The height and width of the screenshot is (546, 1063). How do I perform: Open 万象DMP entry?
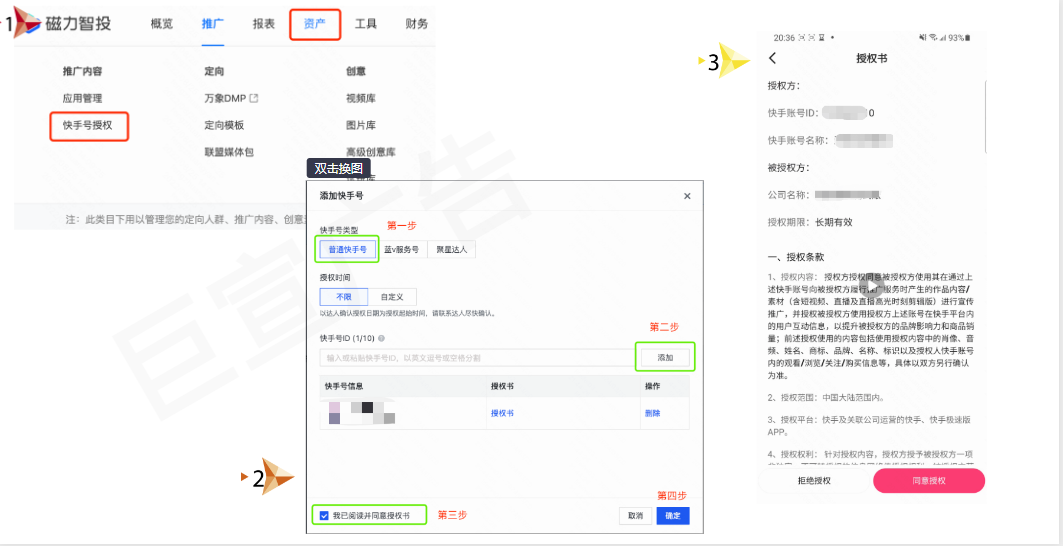tap(225, 98)
